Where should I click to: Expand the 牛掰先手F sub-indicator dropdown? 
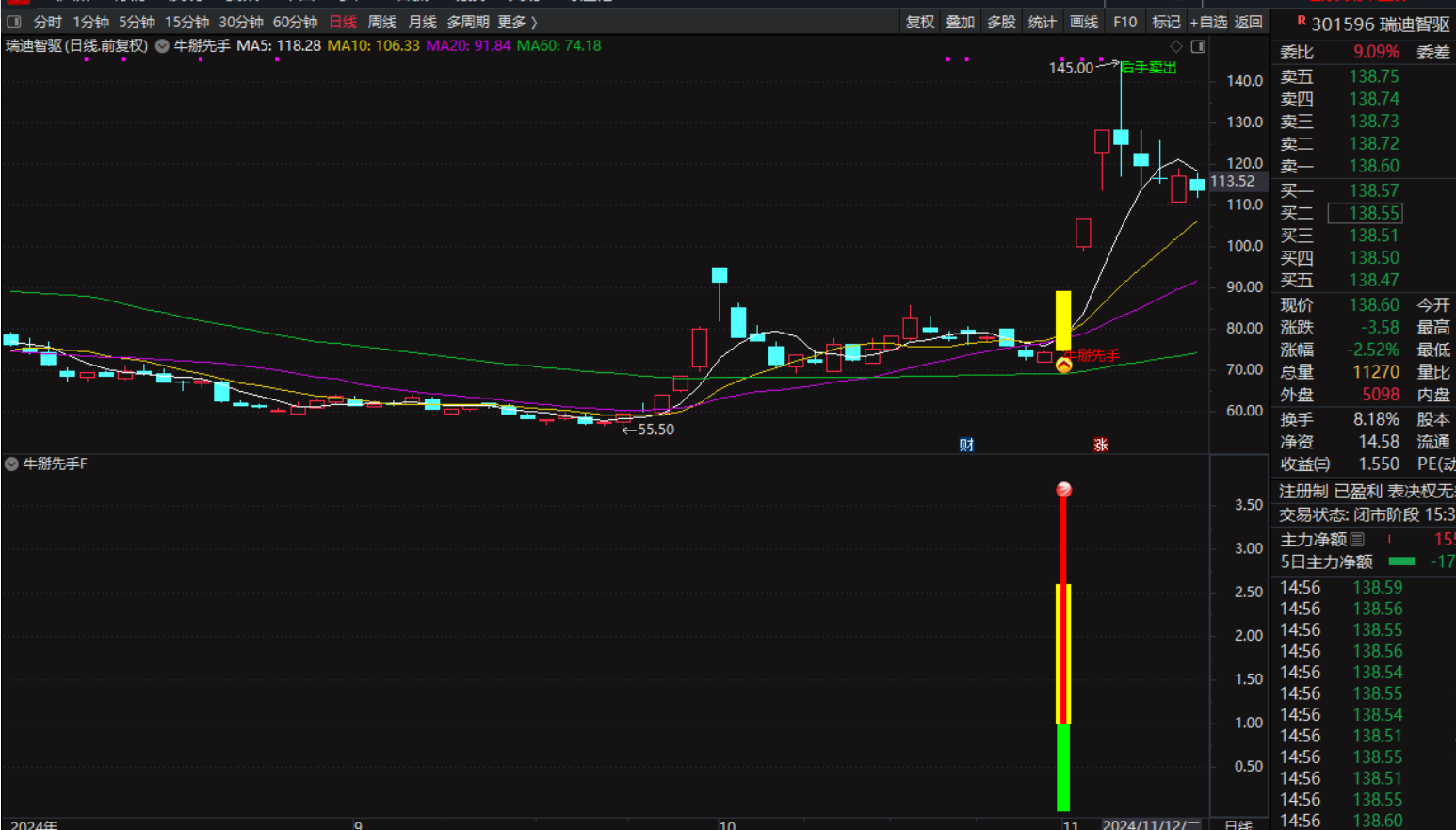tap(11, 464)
